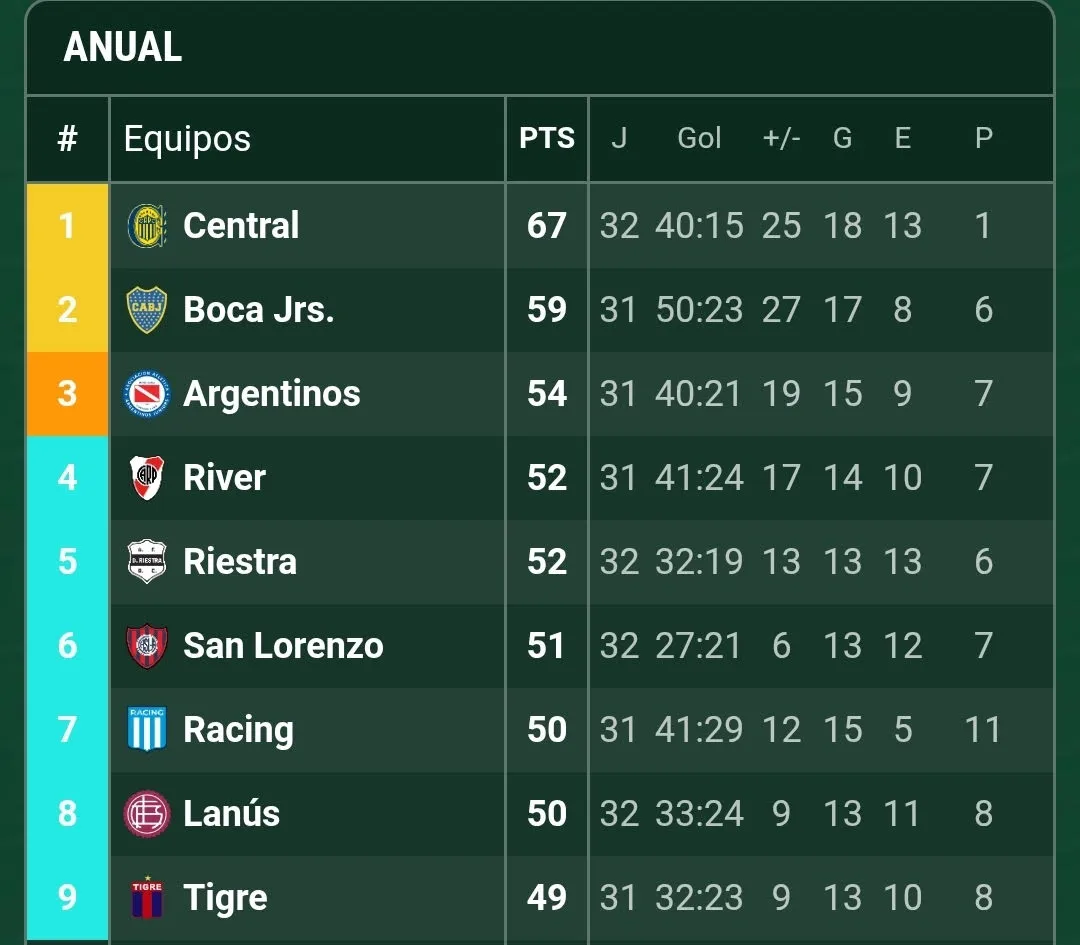Screen dimensions: 1080x945
Task: Select the Riestra club logo
Action: pyautogui.click(x=146, y=562)
